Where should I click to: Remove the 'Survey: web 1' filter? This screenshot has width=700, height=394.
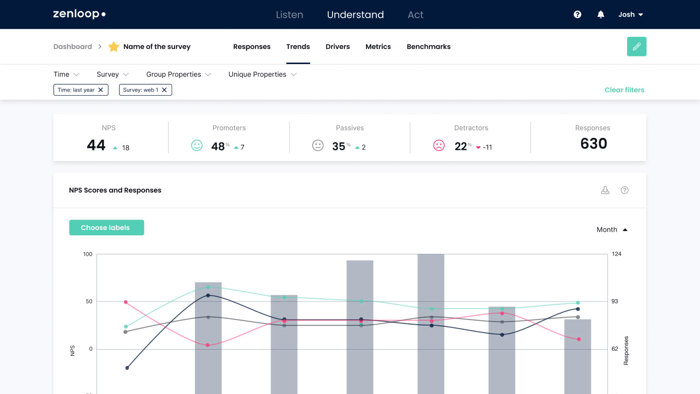point(164,90)
